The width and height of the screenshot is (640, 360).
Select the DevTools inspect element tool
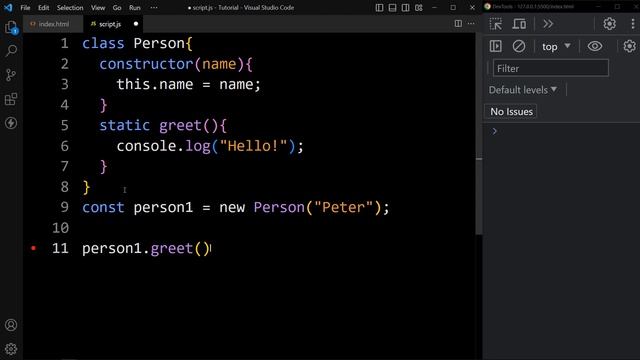496,24
